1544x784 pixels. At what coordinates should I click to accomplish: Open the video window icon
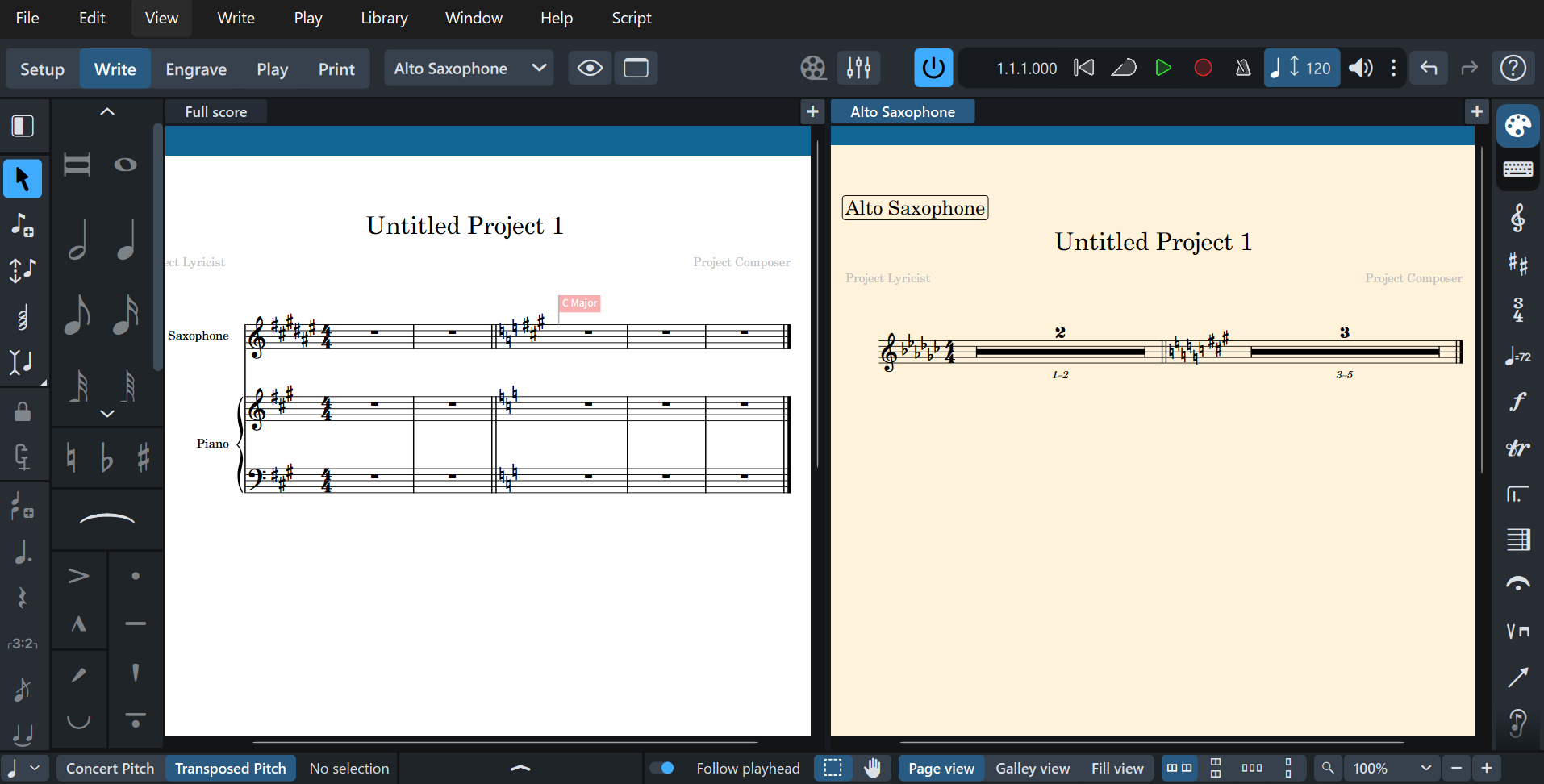coord(813,68)
